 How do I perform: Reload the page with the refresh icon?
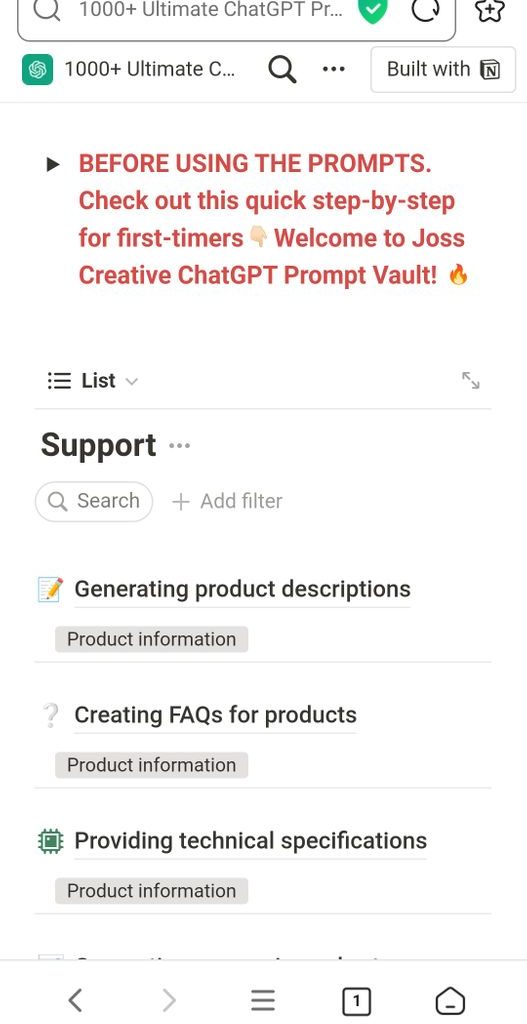425,10
